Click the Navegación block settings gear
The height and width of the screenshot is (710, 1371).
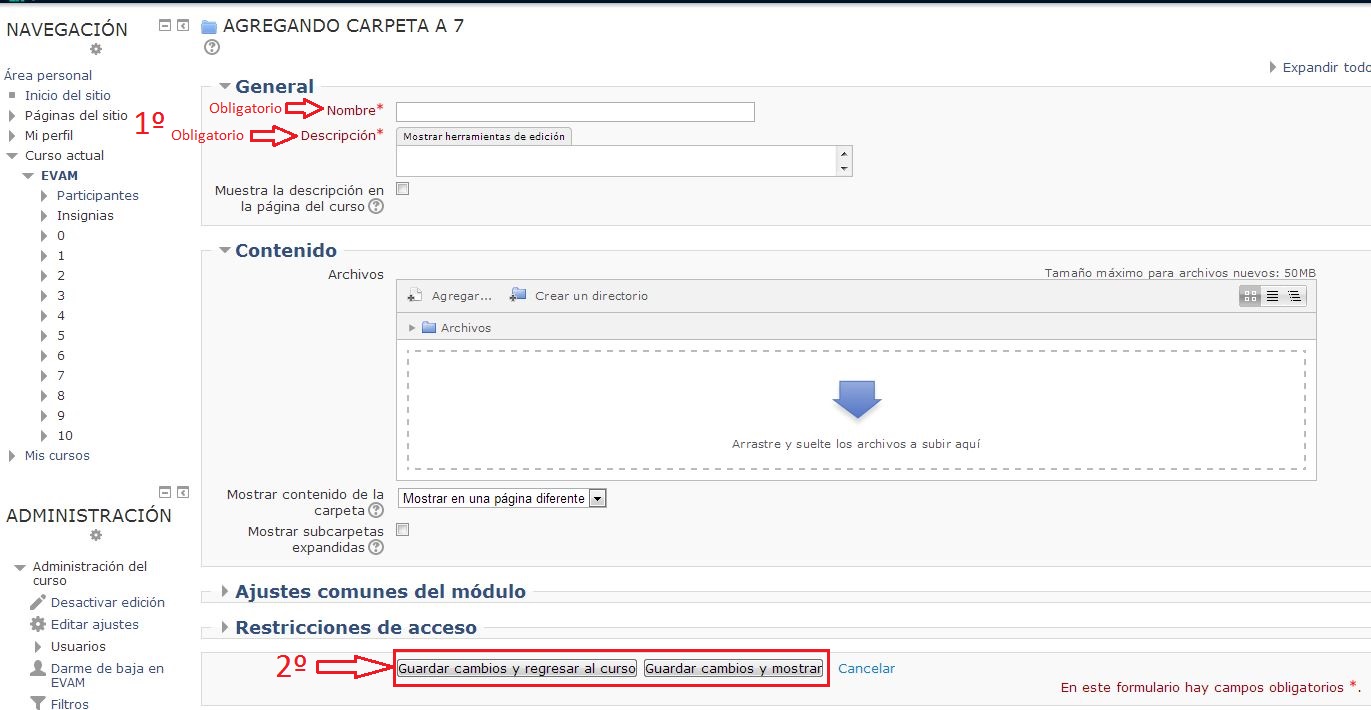[95, 49]
